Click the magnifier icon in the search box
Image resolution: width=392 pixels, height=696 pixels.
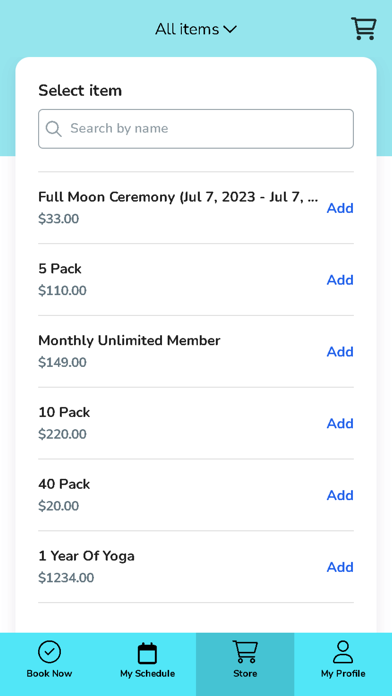tap(54, 129)
